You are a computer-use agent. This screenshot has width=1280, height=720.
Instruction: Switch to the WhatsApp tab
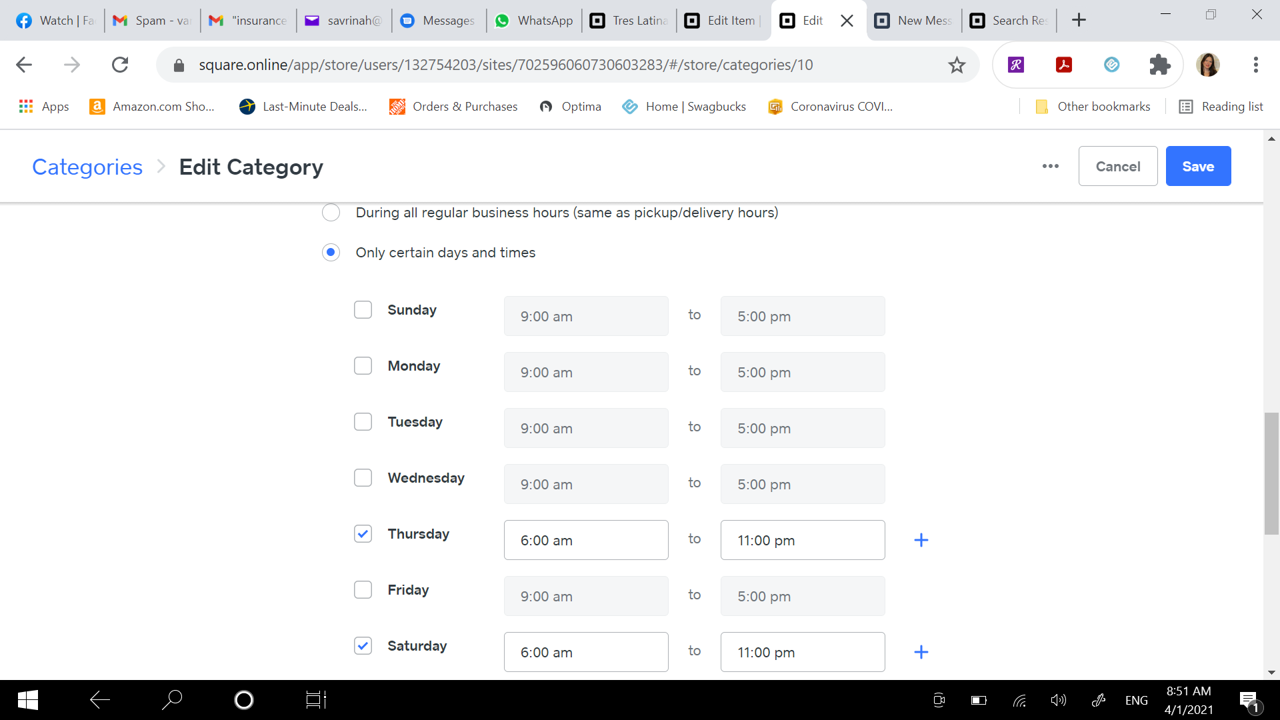coord(534,20)
